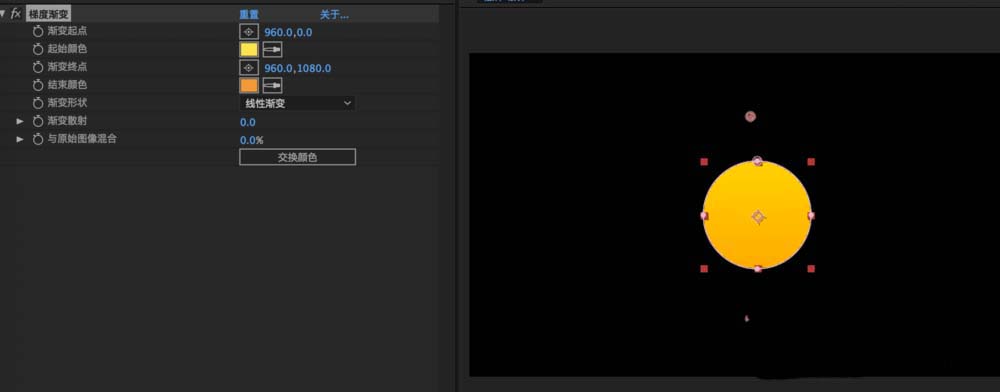Select the circle's left edge vertex
Screen dimensions: 1000x392
[704, 215]
